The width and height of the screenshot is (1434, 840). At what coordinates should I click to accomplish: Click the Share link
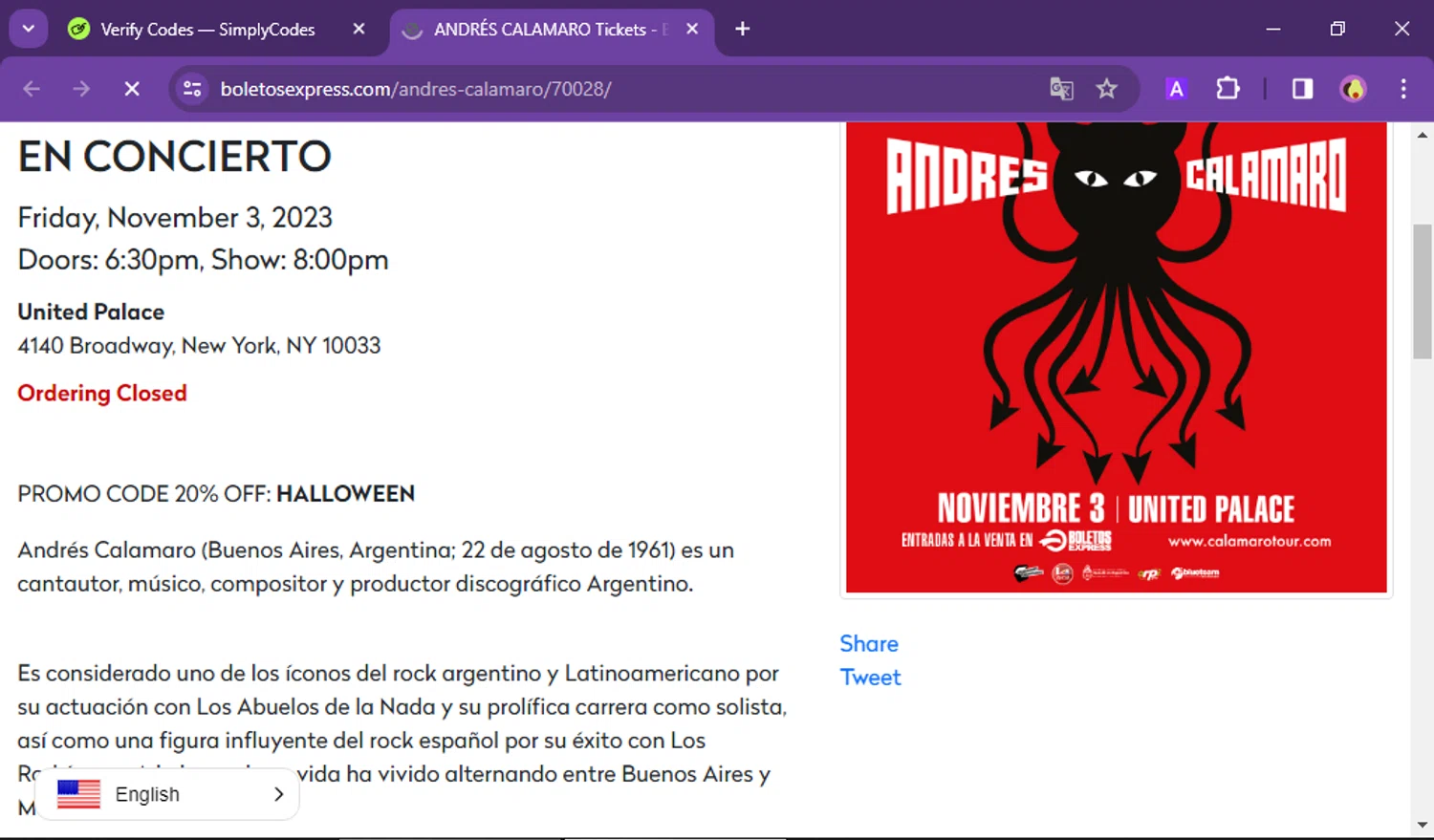(869, 643)
